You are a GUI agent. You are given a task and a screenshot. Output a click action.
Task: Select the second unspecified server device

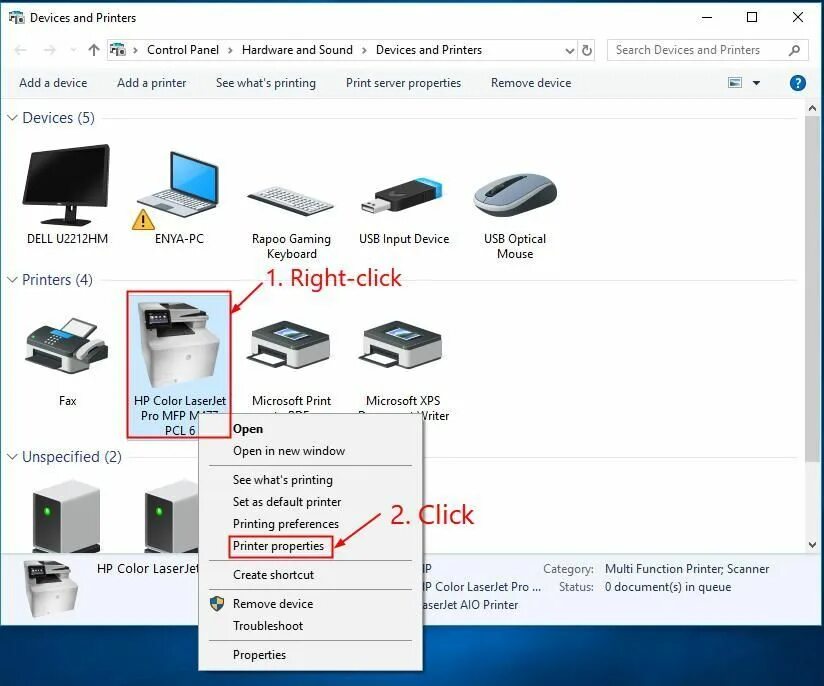171,516
